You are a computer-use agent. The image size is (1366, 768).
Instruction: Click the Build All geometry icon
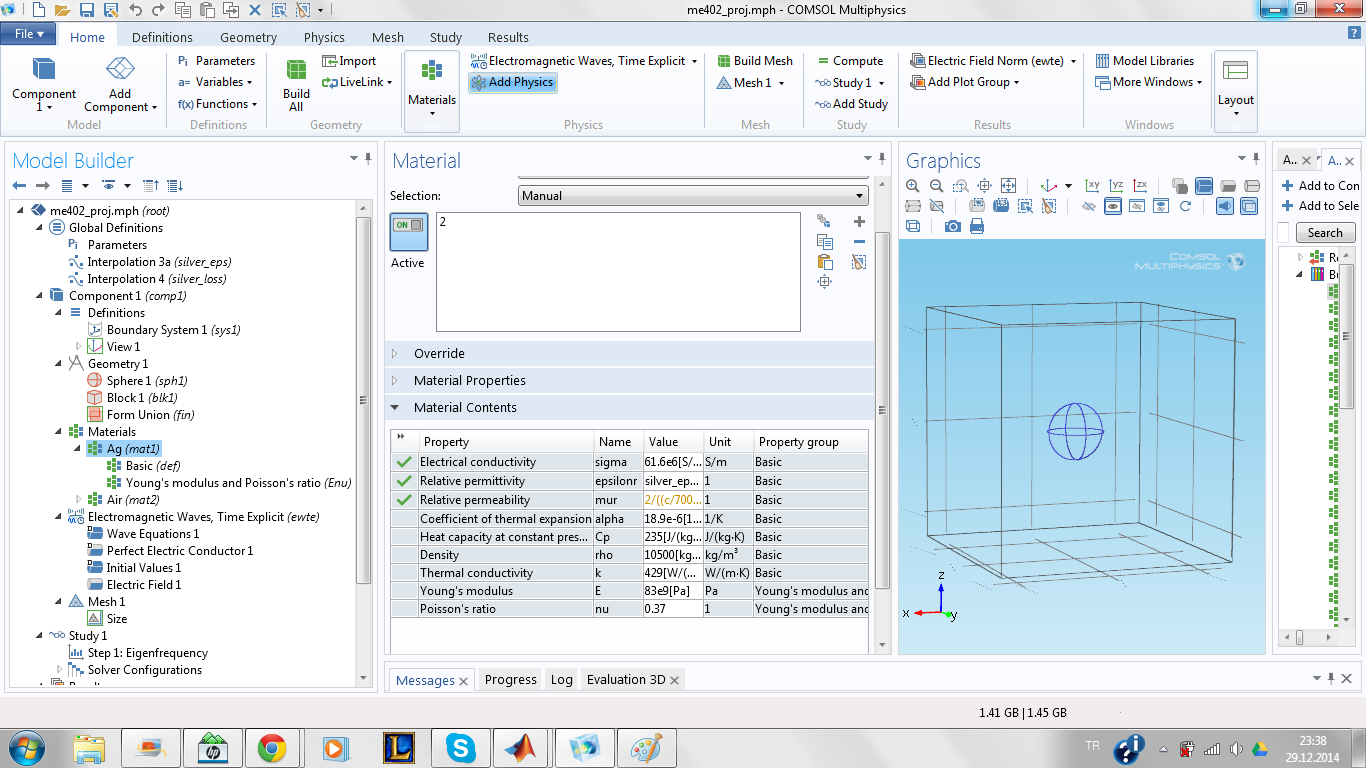pyautogui.click(x=296, y=84)
